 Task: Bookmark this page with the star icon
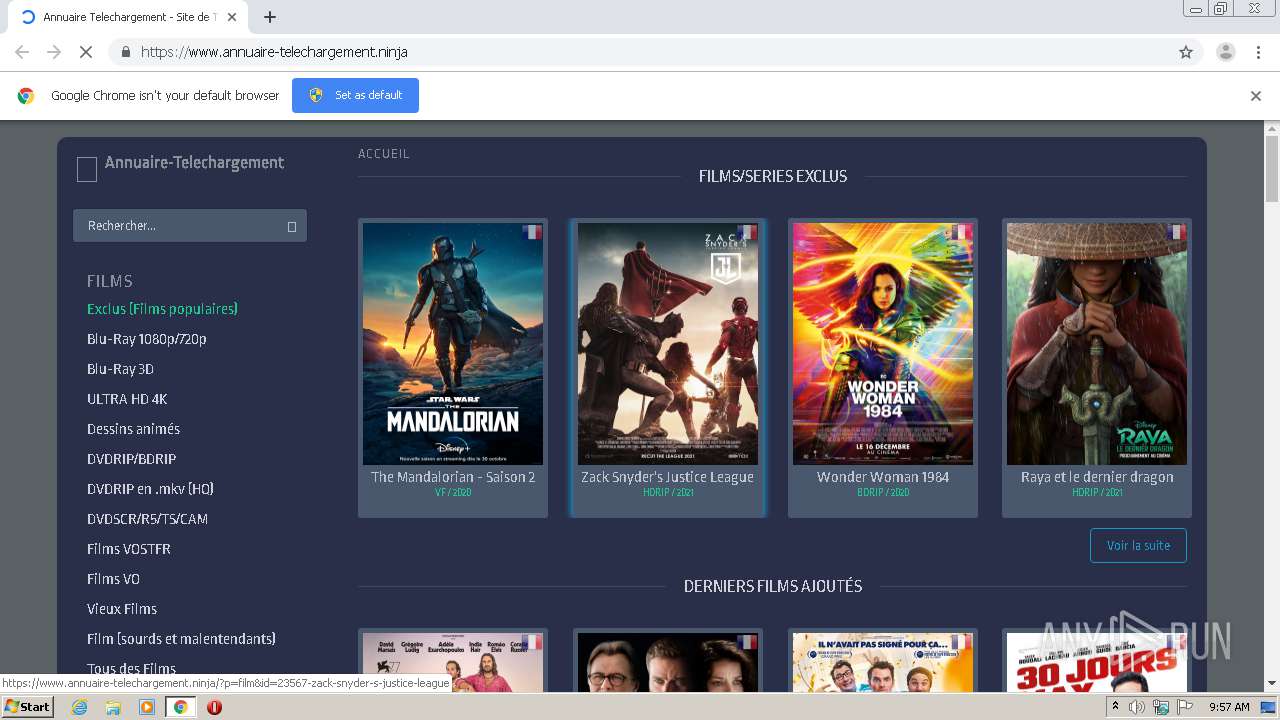[x=1186, y=52]
